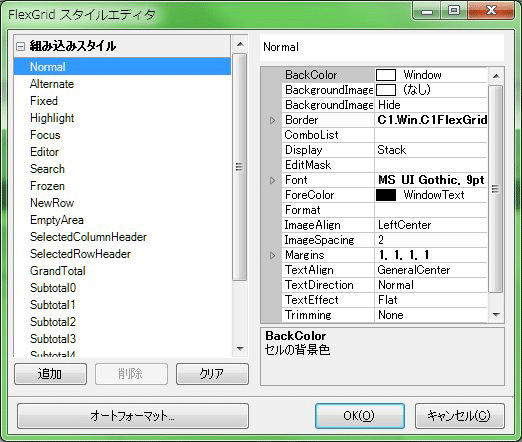Click the ImageSpacing value 2
The width and height of the screenshot is (522, 442).
(431, 240)
